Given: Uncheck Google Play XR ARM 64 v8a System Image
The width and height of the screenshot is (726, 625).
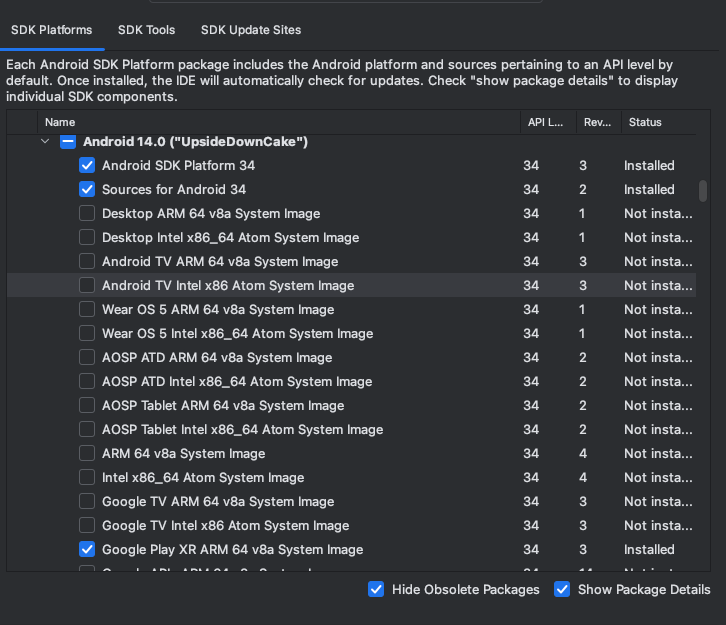Looking at the screenshot, I should [87, 550].
